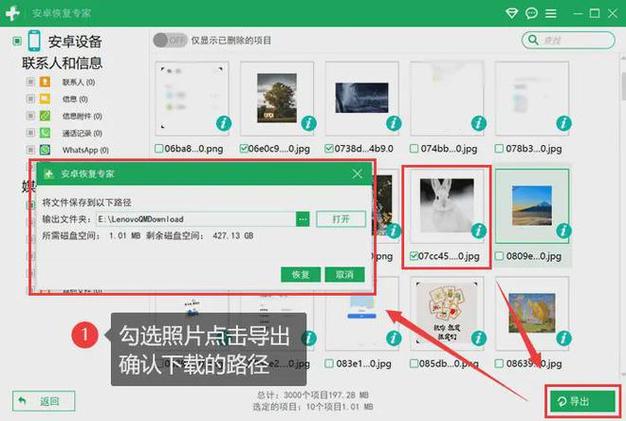The height and width of the screenshot is (421, 626).
Task: Select the cards illustration thumbnail 085db
Action: (447, 313)
